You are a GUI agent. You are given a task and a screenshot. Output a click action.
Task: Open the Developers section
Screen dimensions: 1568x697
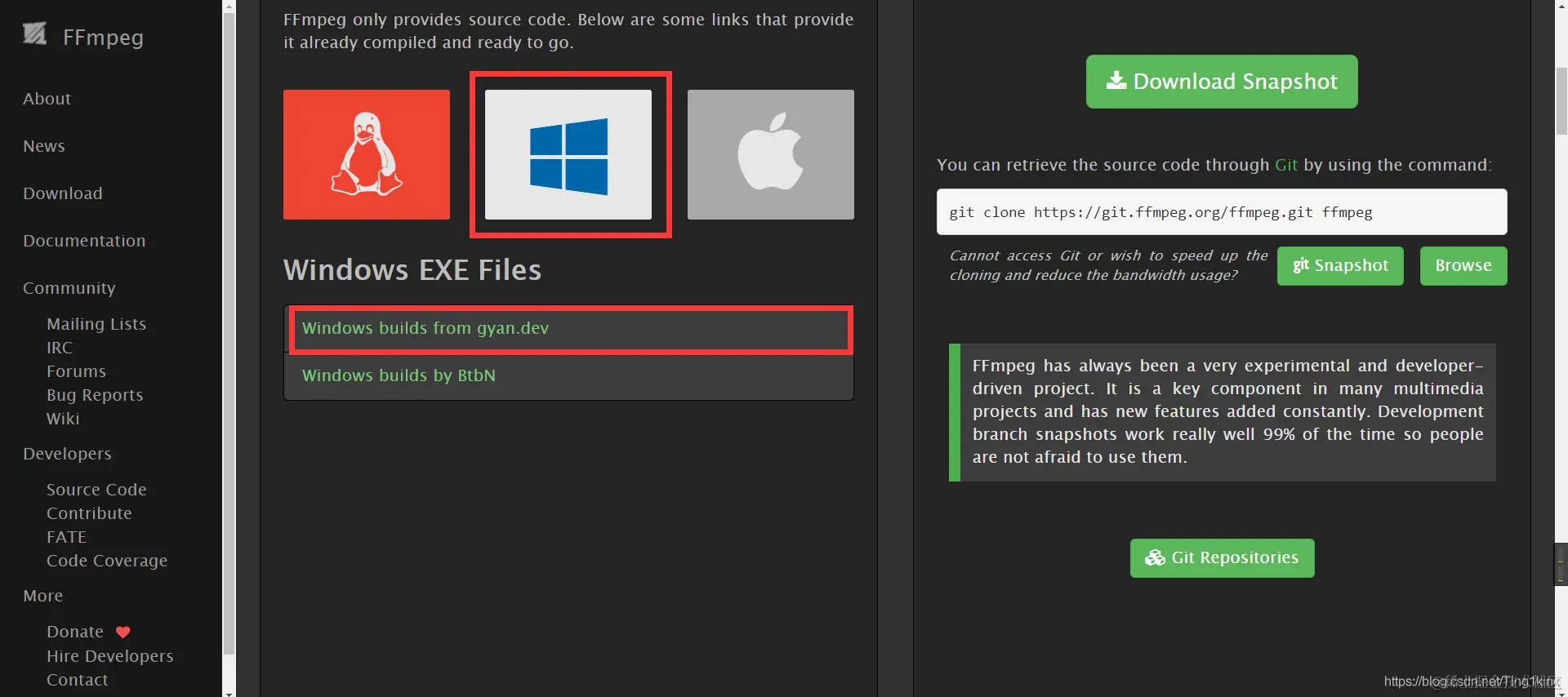(x=67, y=454)
